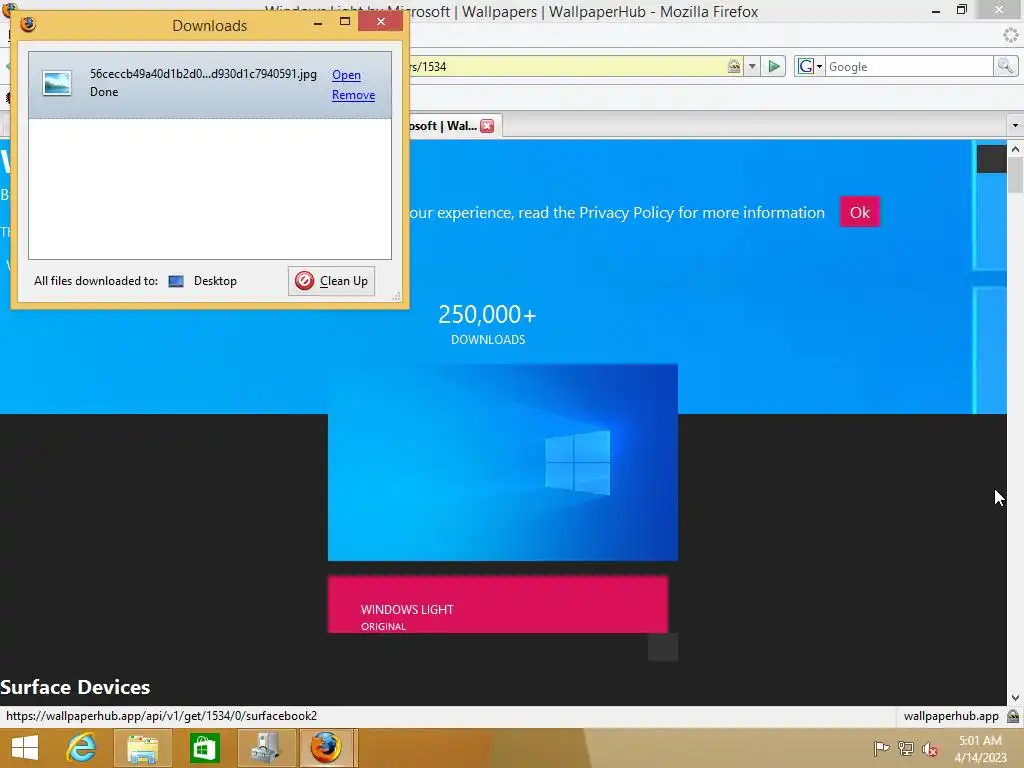Image resolution: width=1024 pixels, height=768 pixels.
Task: Open File Explorer from taskbar
Action: point(142,748)
